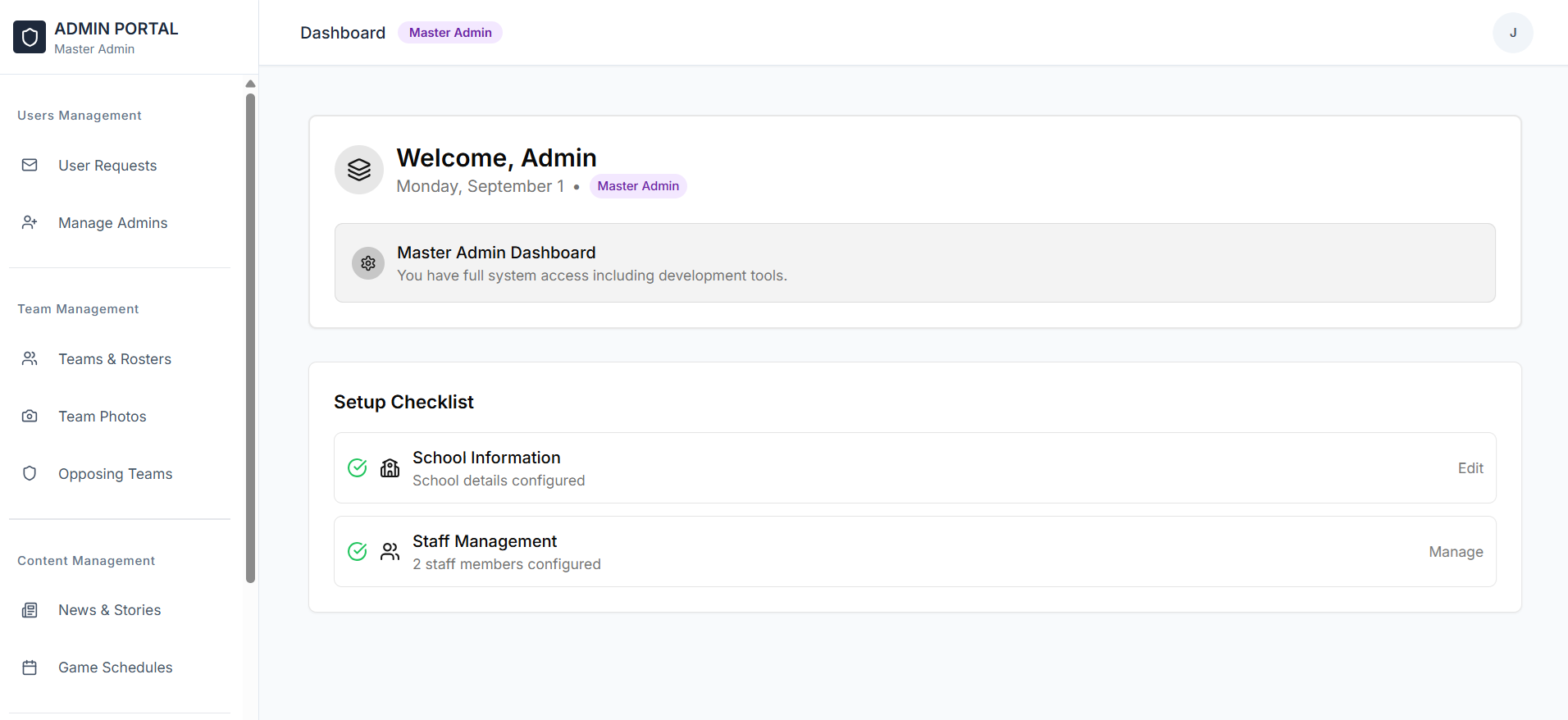This screenshot has height=720, width=1568.
Task: Click the Master Admin badge next to Dashboard
Action: point(450,33)
